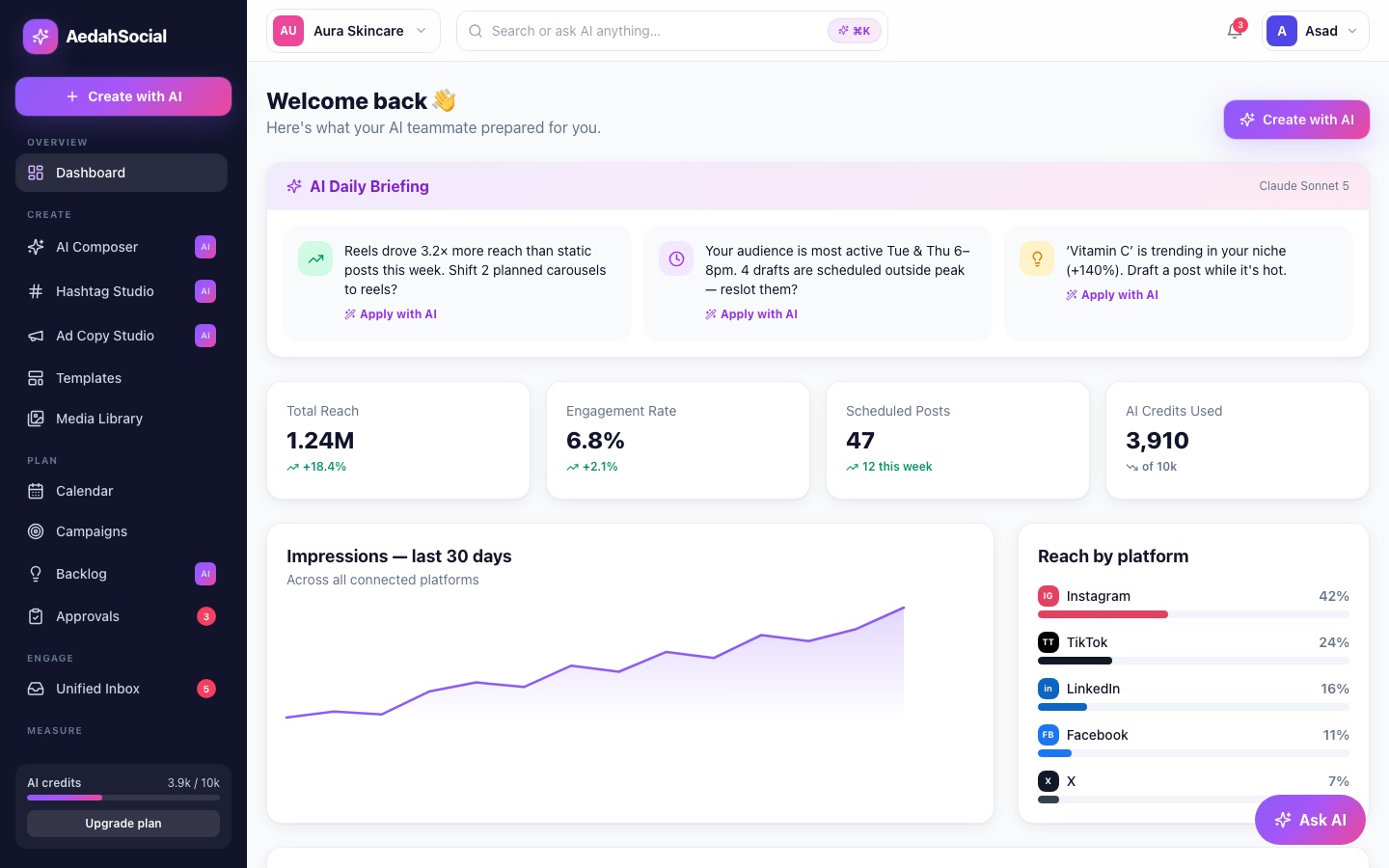Open the notifications bell icon
This screenshot has height=868, width=1389.
click(x=1235, y=31)
